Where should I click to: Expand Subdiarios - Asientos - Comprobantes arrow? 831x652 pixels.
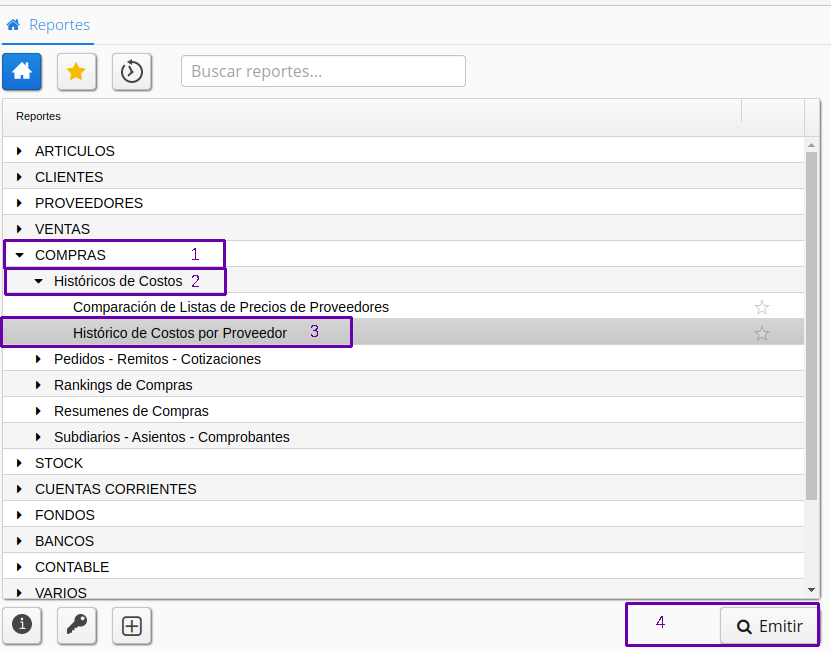click(x=38, y=437)
